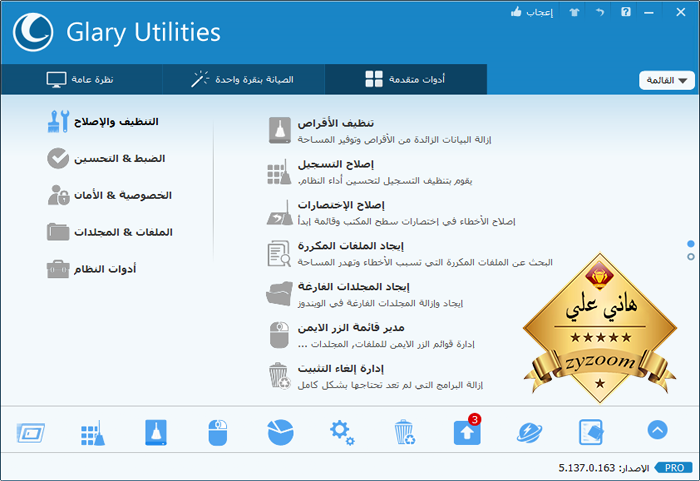Click the checkmark icon for الضبط & التحسين
Image resolution: width=700 pixels, height=481 pixels.
(58, 159)
